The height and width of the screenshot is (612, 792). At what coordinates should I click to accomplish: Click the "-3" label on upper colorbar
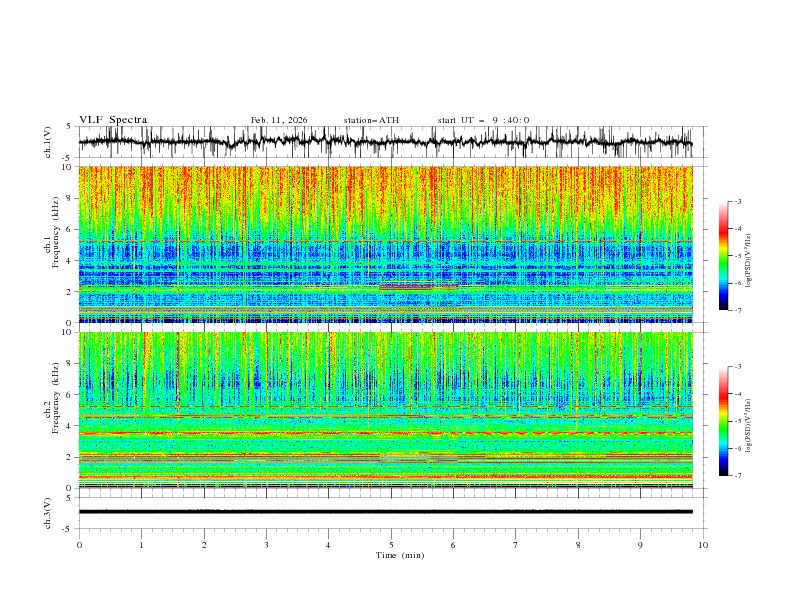point(737,201)
